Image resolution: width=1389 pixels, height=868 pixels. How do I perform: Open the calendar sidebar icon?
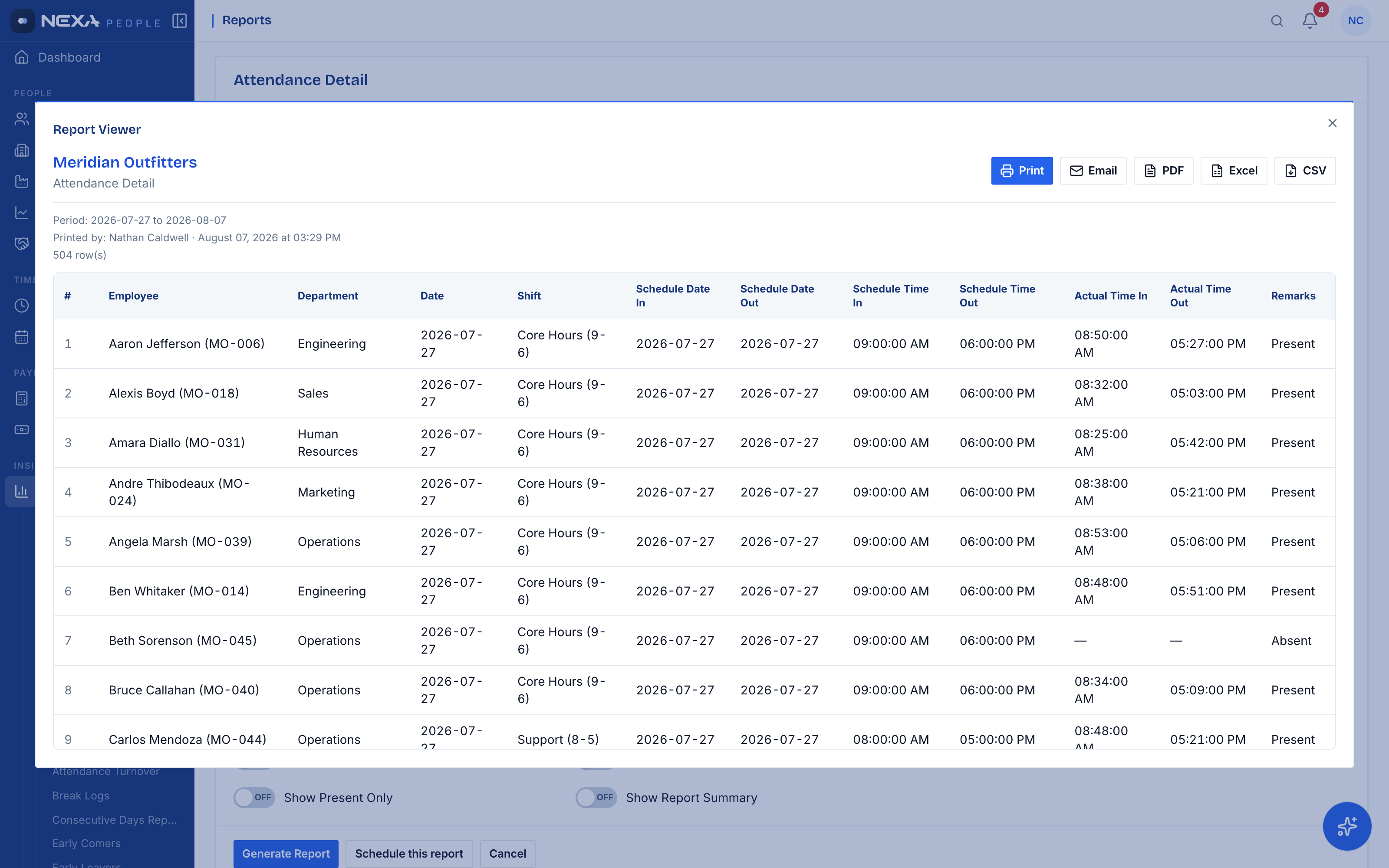pyautogui.click(x=21, y=337)
